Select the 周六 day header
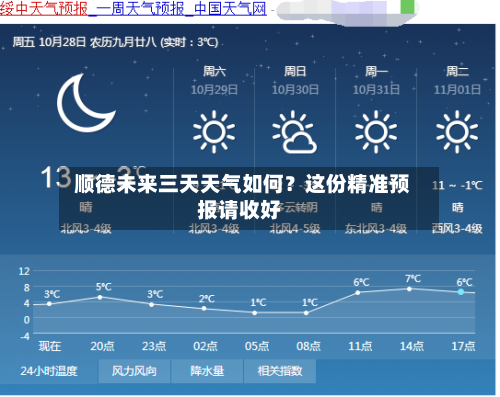The height and width of the screenshot is (397, 500). point(214,71)
